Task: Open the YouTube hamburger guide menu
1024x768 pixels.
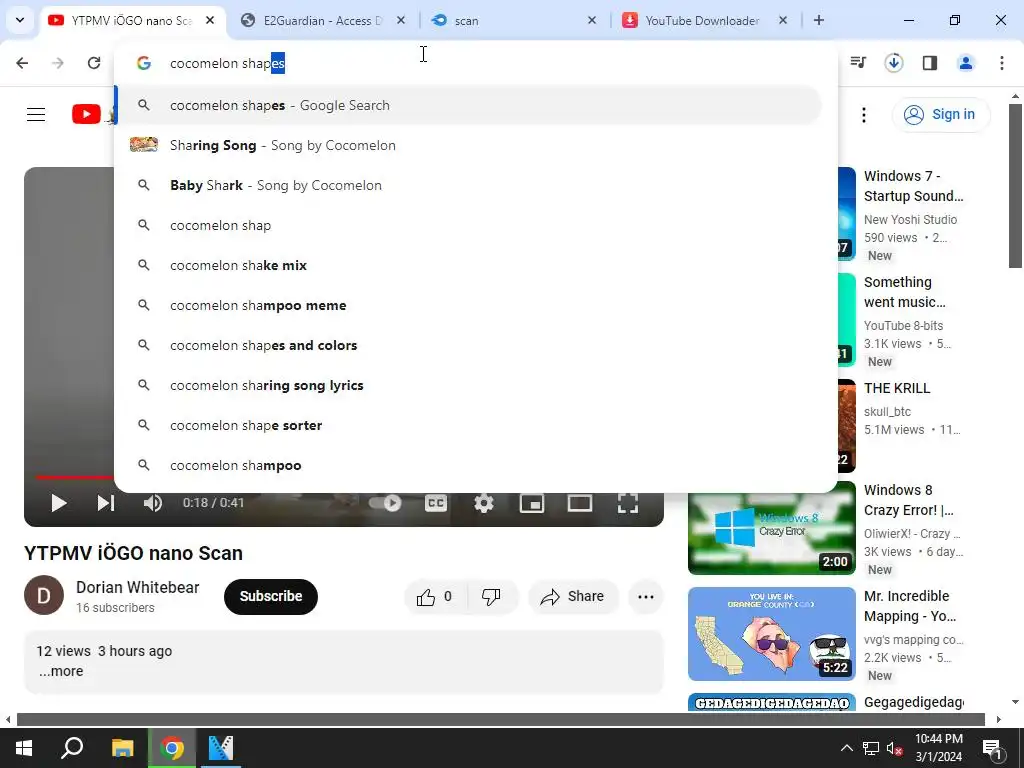Action: [x=36, y=114]
